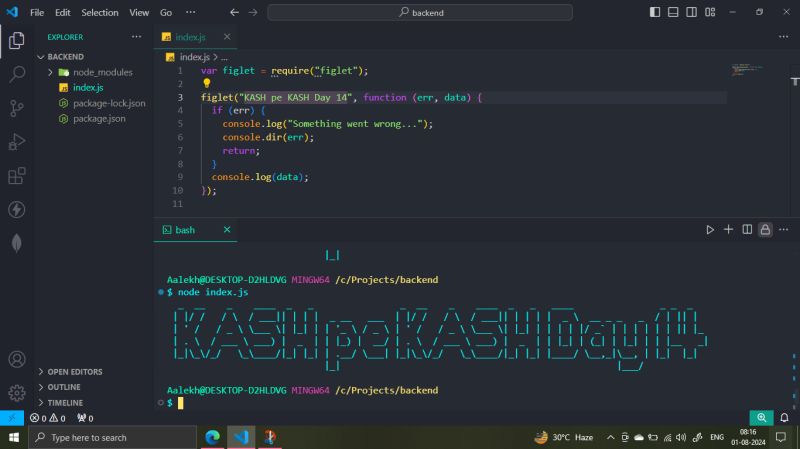Open the overflow menu ellipsis in menu bar
This screenshot has width=800, height=449.
190,12
